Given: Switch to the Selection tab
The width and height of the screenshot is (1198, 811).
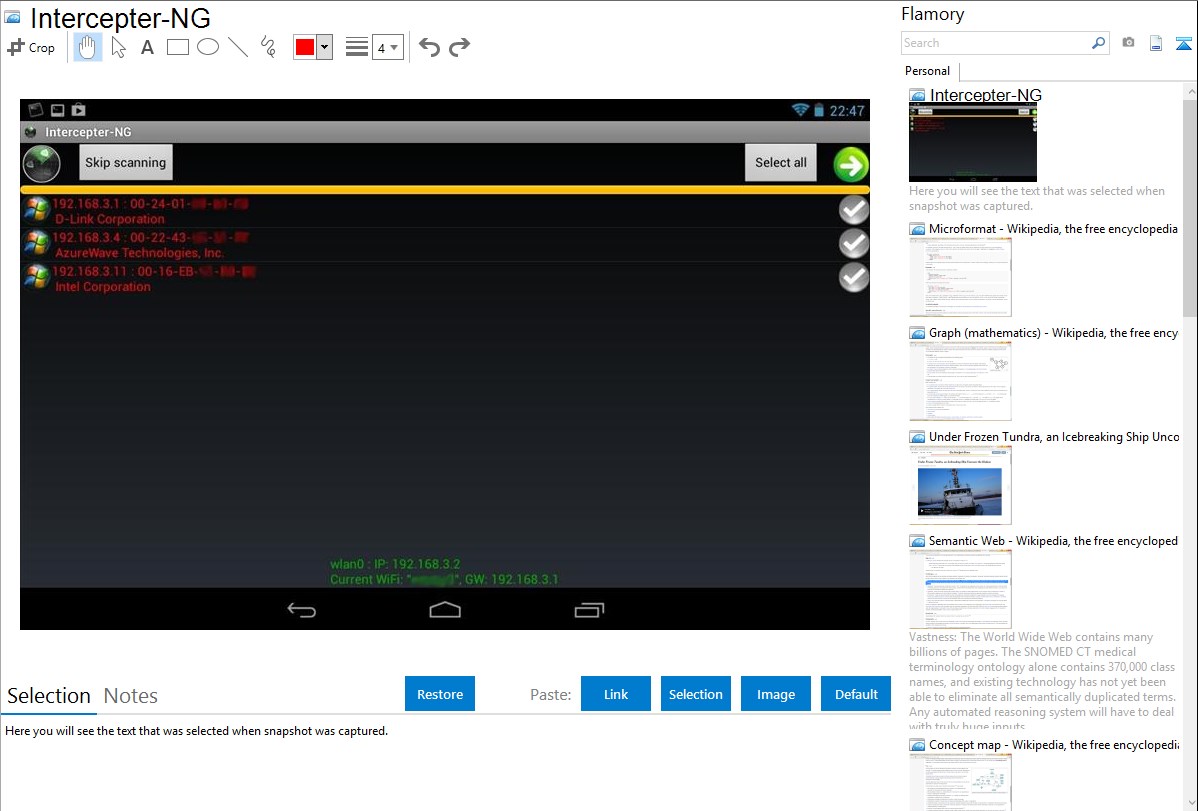Looking at the screenshot, I should pyautogui.click(x=49, y=696).
